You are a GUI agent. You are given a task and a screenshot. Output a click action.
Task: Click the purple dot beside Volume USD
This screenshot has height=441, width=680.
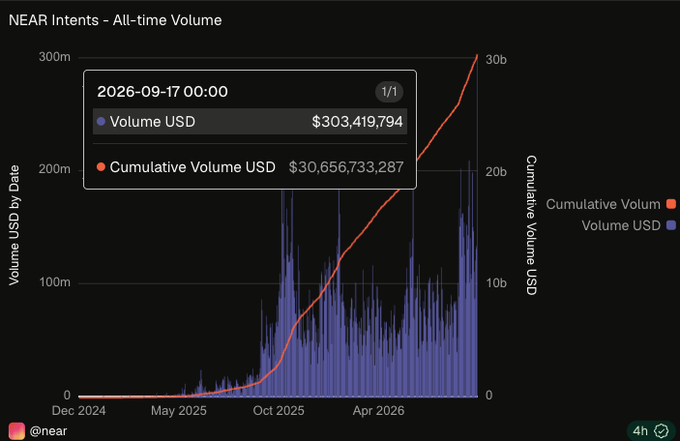pyautogui.click(x=101, y=121)
